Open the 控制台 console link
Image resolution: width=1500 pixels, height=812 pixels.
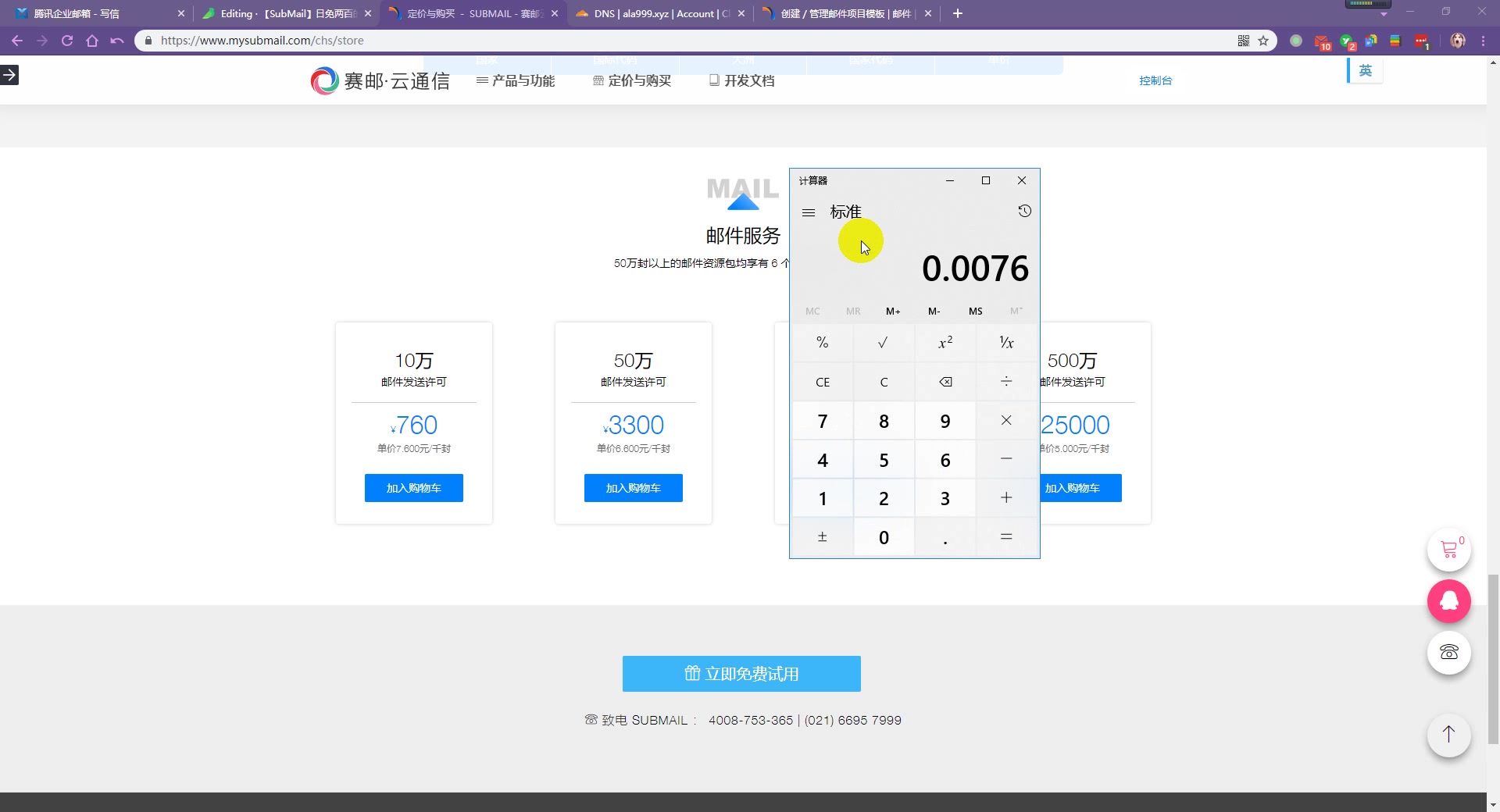1155,80
